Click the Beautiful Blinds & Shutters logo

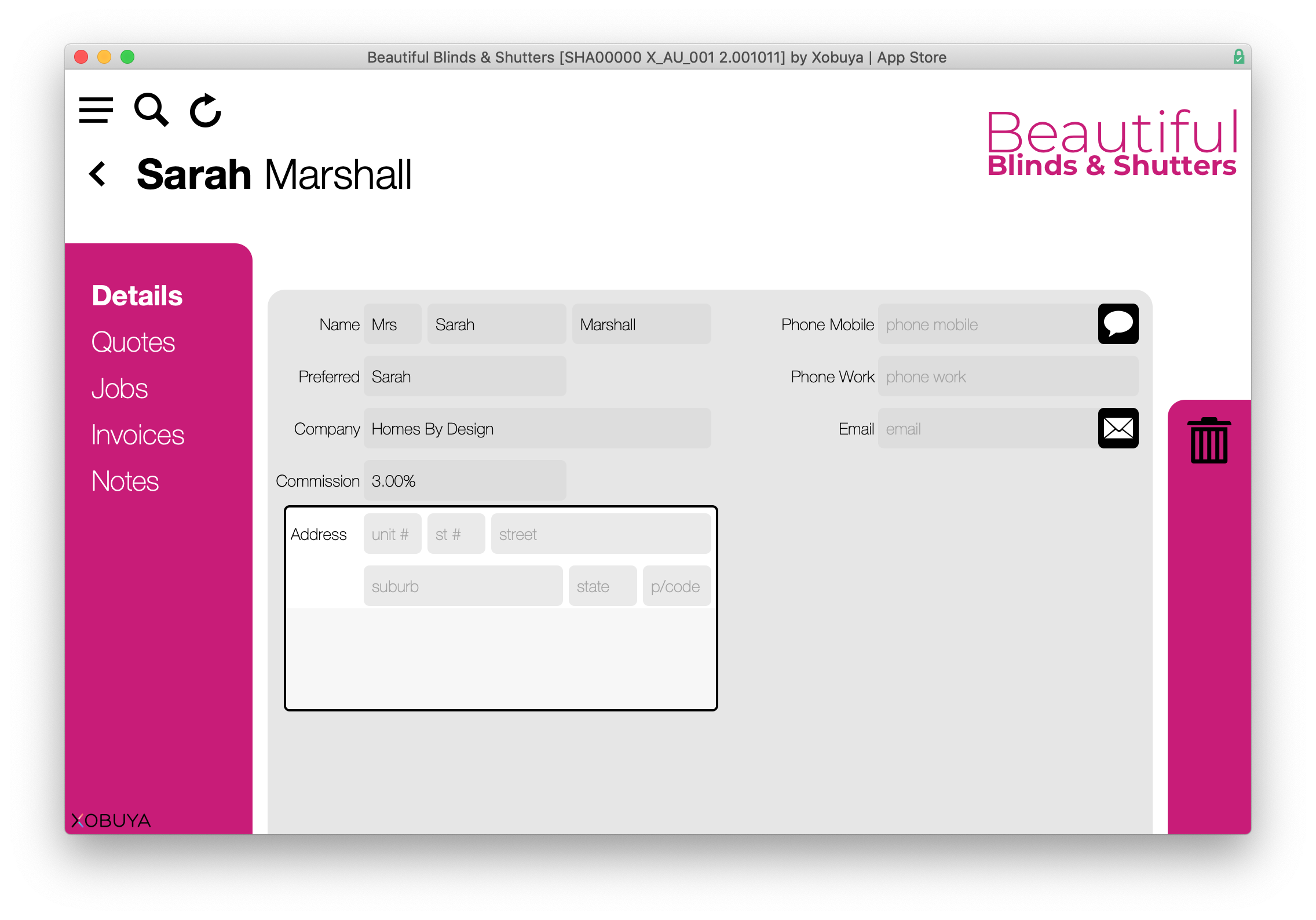pos(1112,144)
